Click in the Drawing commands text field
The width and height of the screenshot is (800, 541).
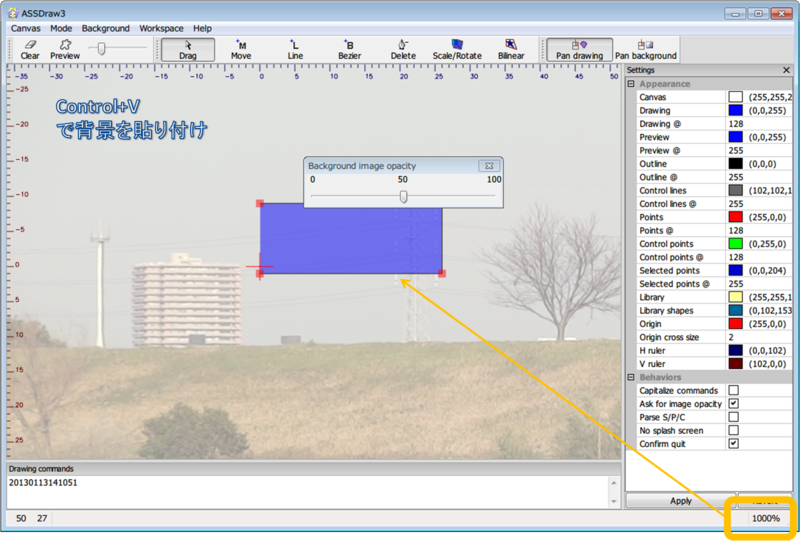pyautogui.click(x=308, y=492)
